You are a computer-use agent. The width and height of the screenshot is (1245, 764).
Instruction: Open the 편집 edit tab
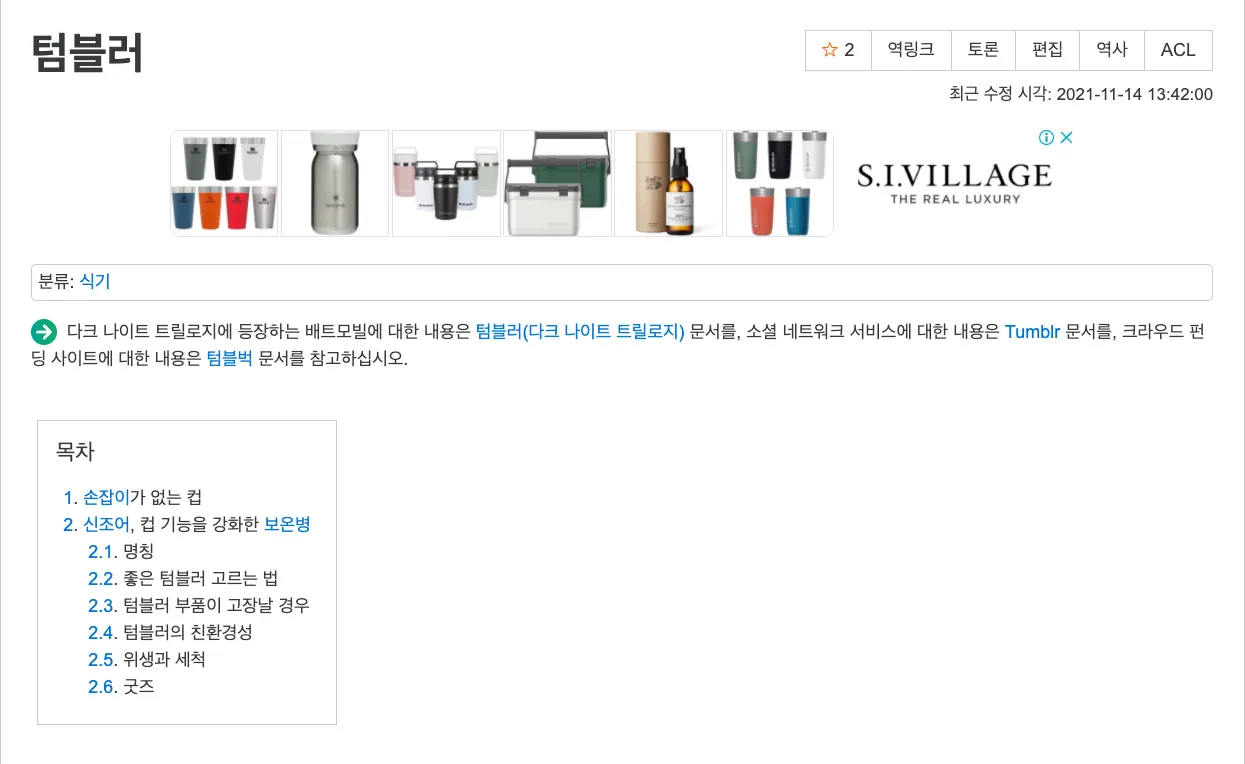[x=1047, y=50]
